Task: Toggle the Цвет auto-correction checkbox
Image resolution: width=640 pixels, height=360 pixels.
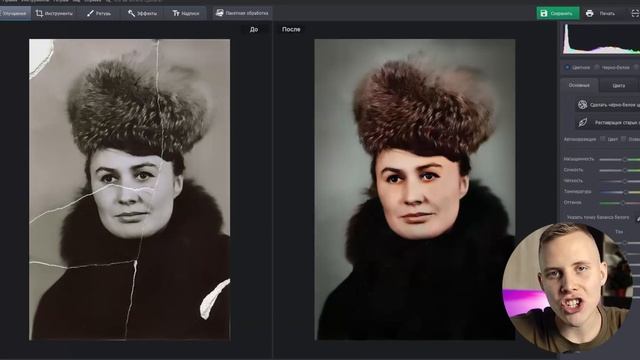Action: point(602,139)
